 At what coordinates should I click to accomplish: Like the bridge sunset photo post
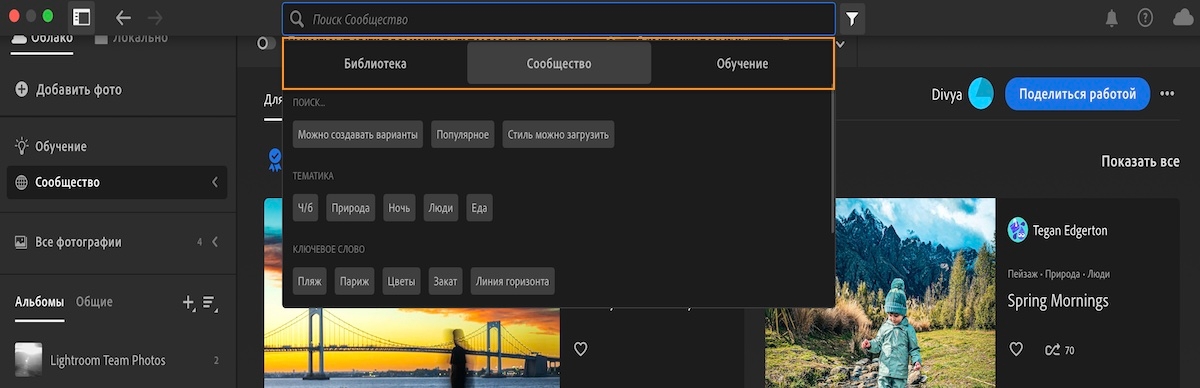click(x=580, y=349)
